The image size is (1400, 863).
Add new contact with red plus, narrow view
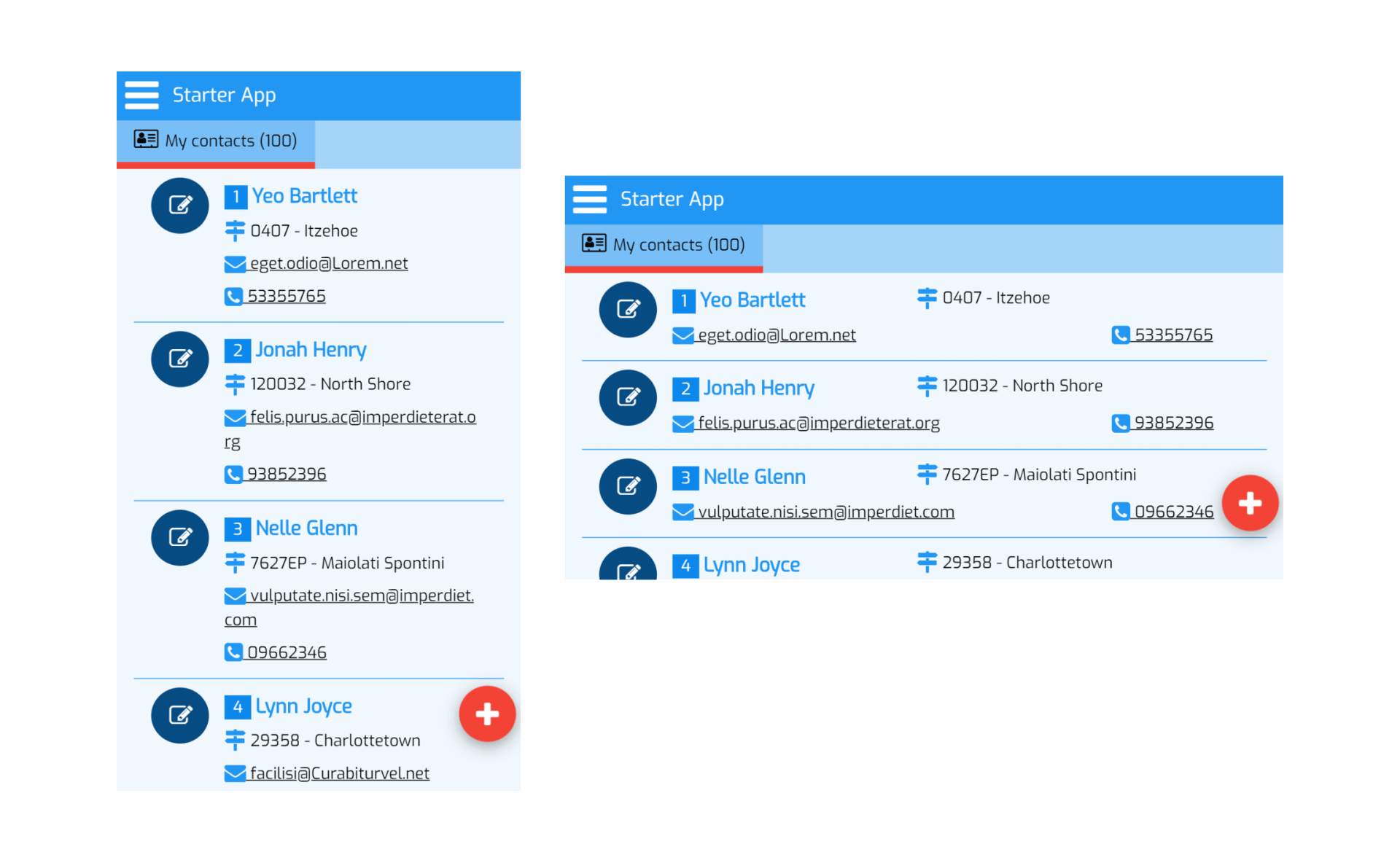click(x=487, y=714)
